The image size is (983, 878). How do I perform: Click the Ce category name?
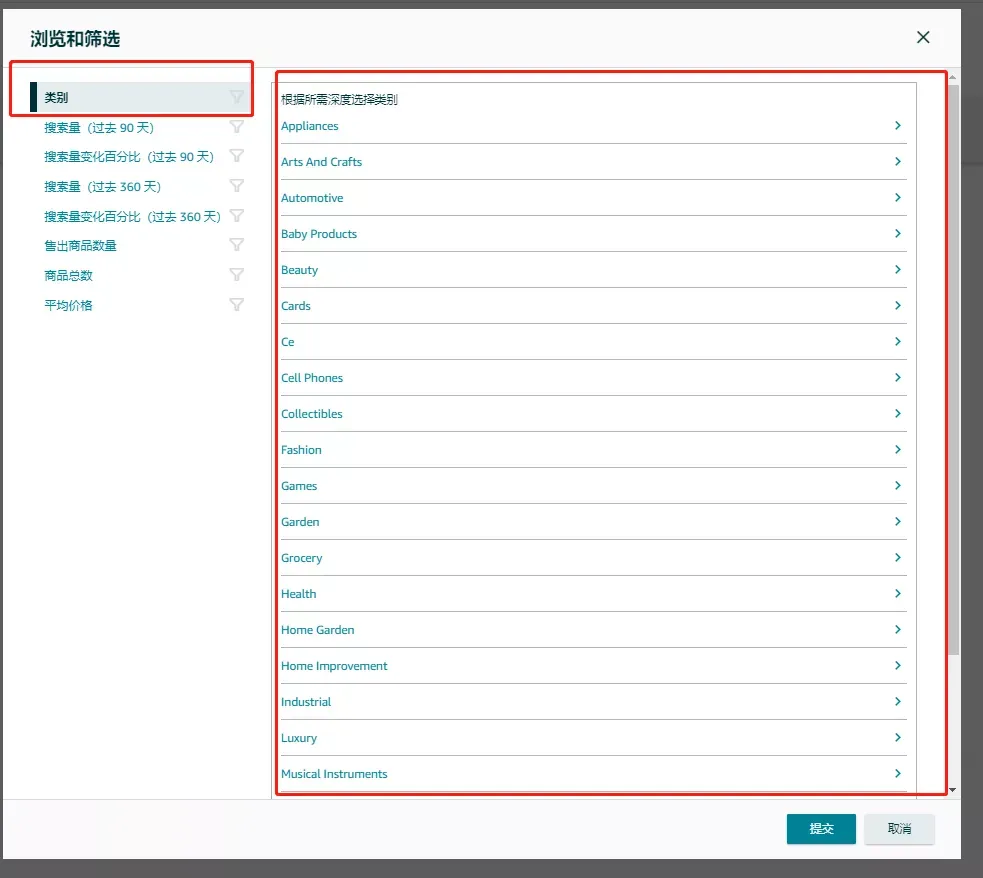click(x=287, y=342)
